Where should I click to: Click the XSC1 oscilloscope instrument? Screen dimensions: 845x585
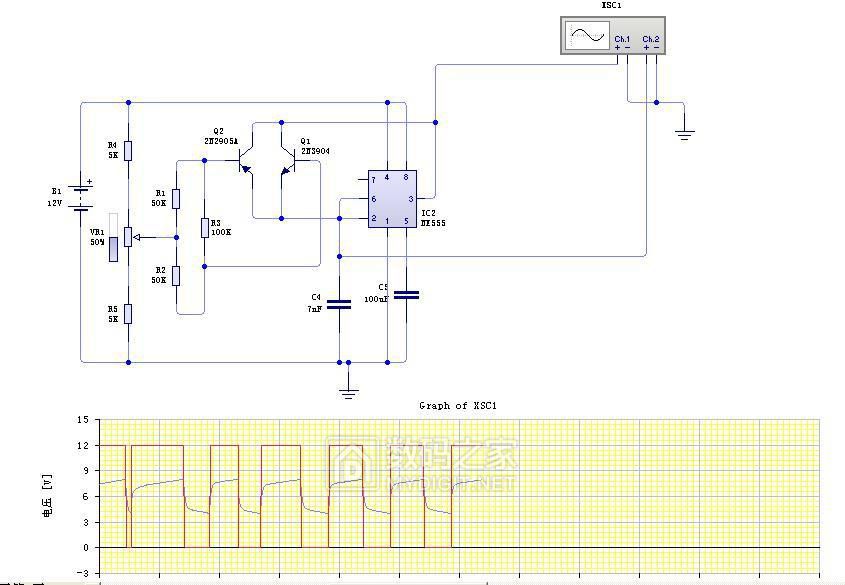pyautogui.click(x=611, y=35)
